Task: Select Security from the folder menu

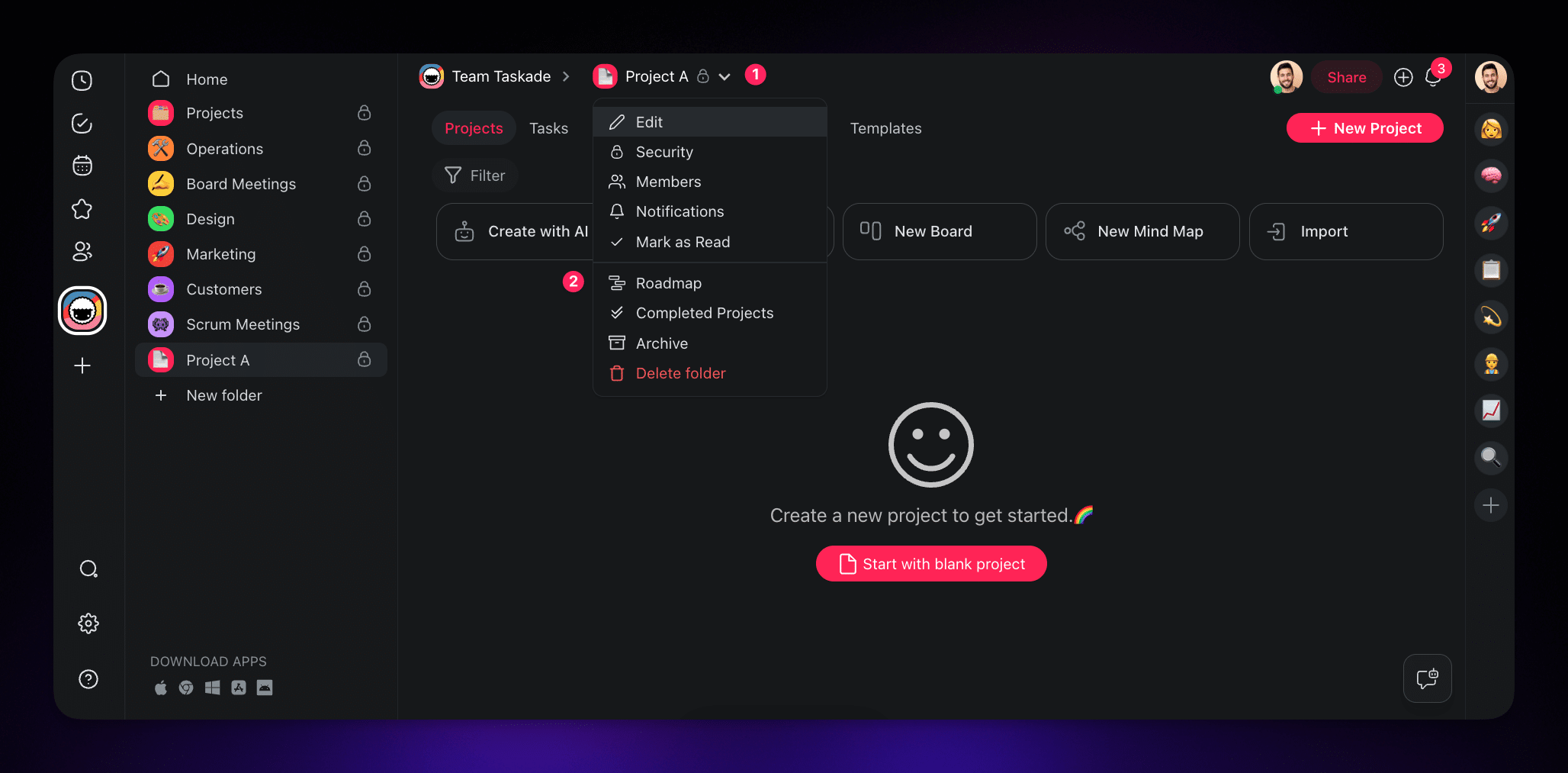Action: [664, 152]
